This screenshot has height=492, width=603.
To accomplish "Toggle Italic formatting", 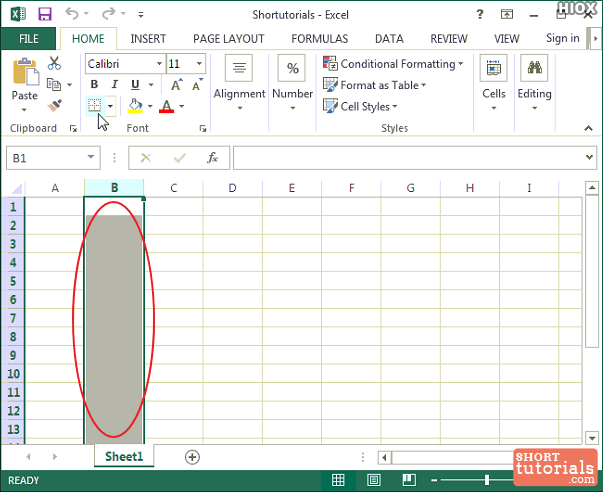I will pyautogui.click(x=115, y=84).
